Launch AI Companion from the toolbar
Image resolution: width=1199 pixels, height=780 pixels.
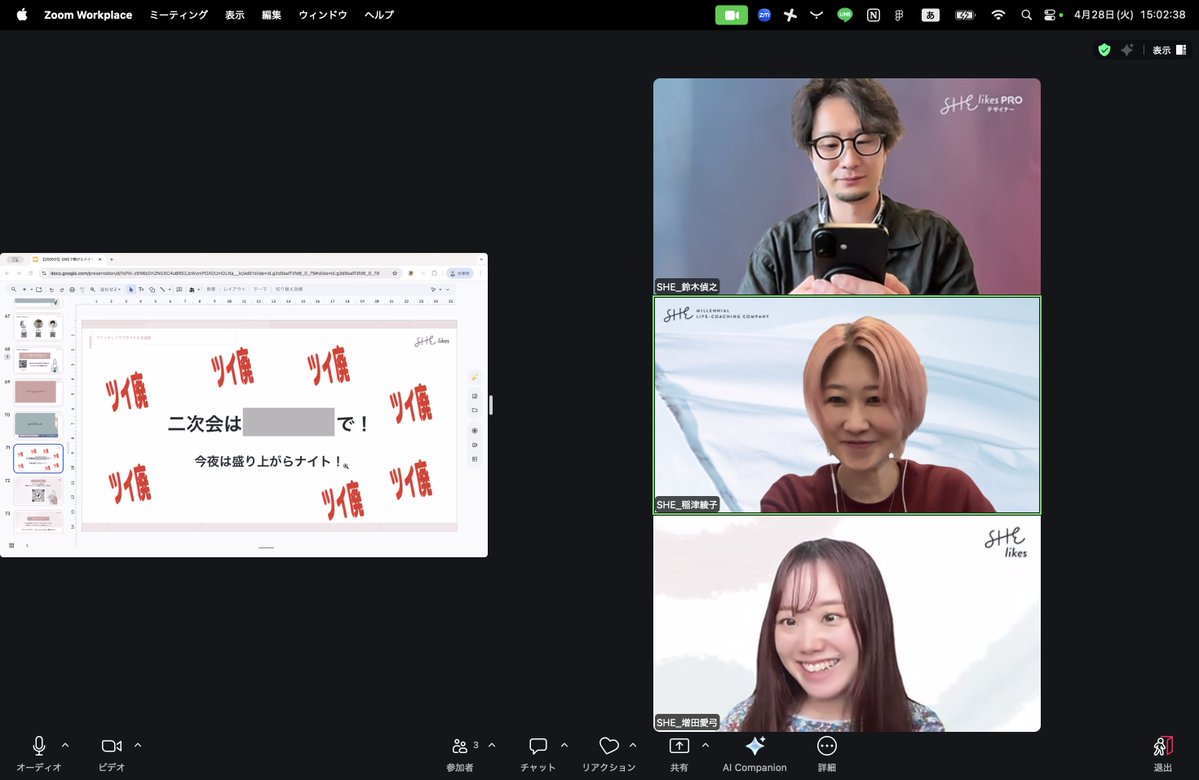tap(754, 746)
